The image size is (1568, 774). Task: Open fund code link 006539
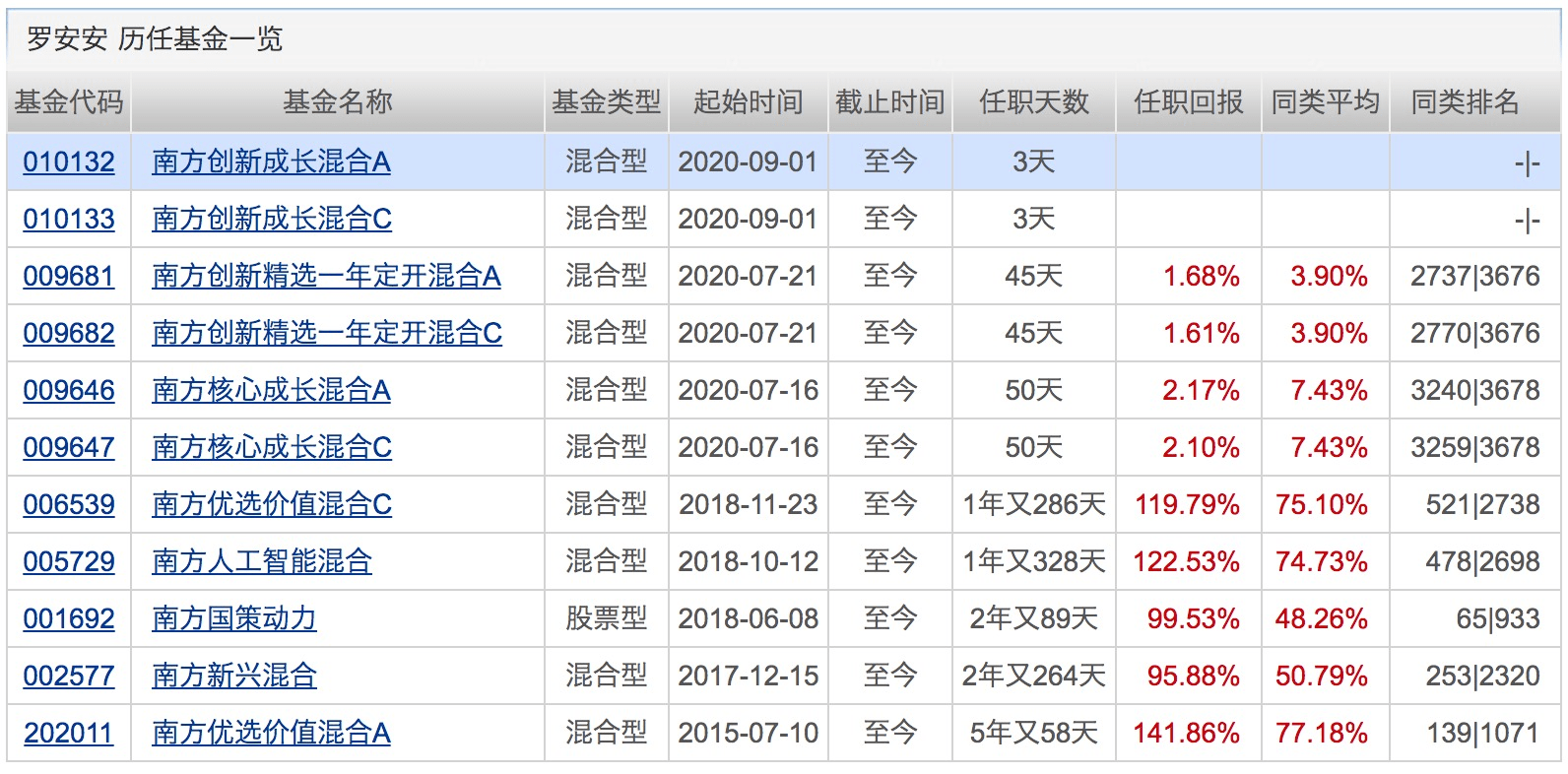click(69, 504)
